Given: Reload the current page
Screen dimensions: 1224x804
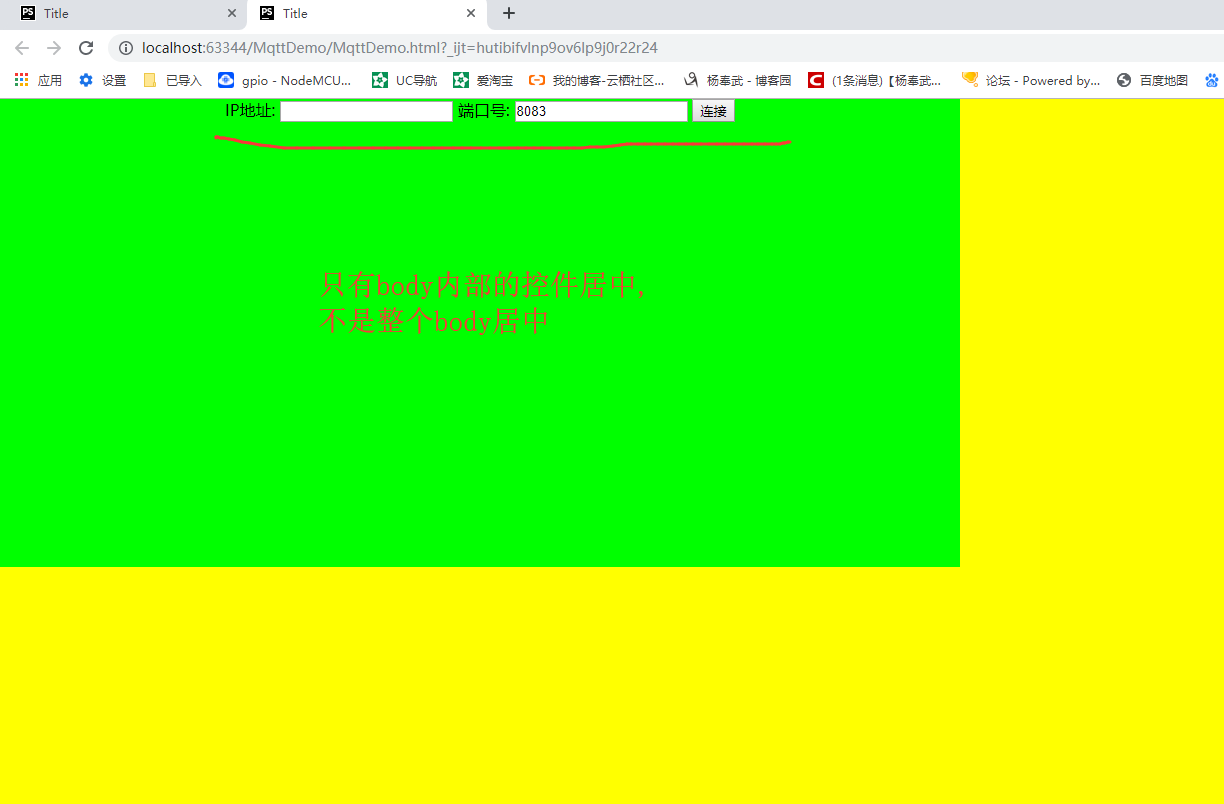Looking at the screenshot, I should 86,48.
